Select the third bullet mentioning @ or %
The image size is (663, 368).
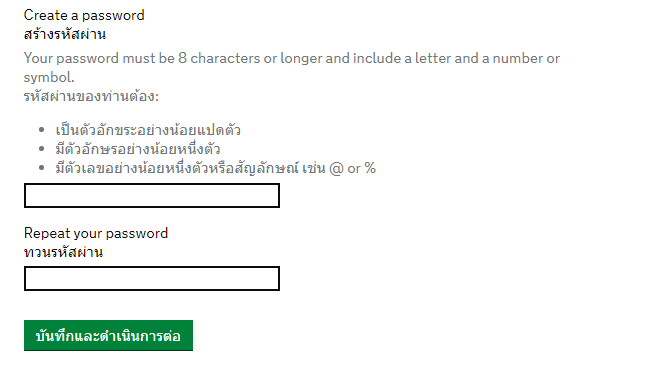click(216, 168)
